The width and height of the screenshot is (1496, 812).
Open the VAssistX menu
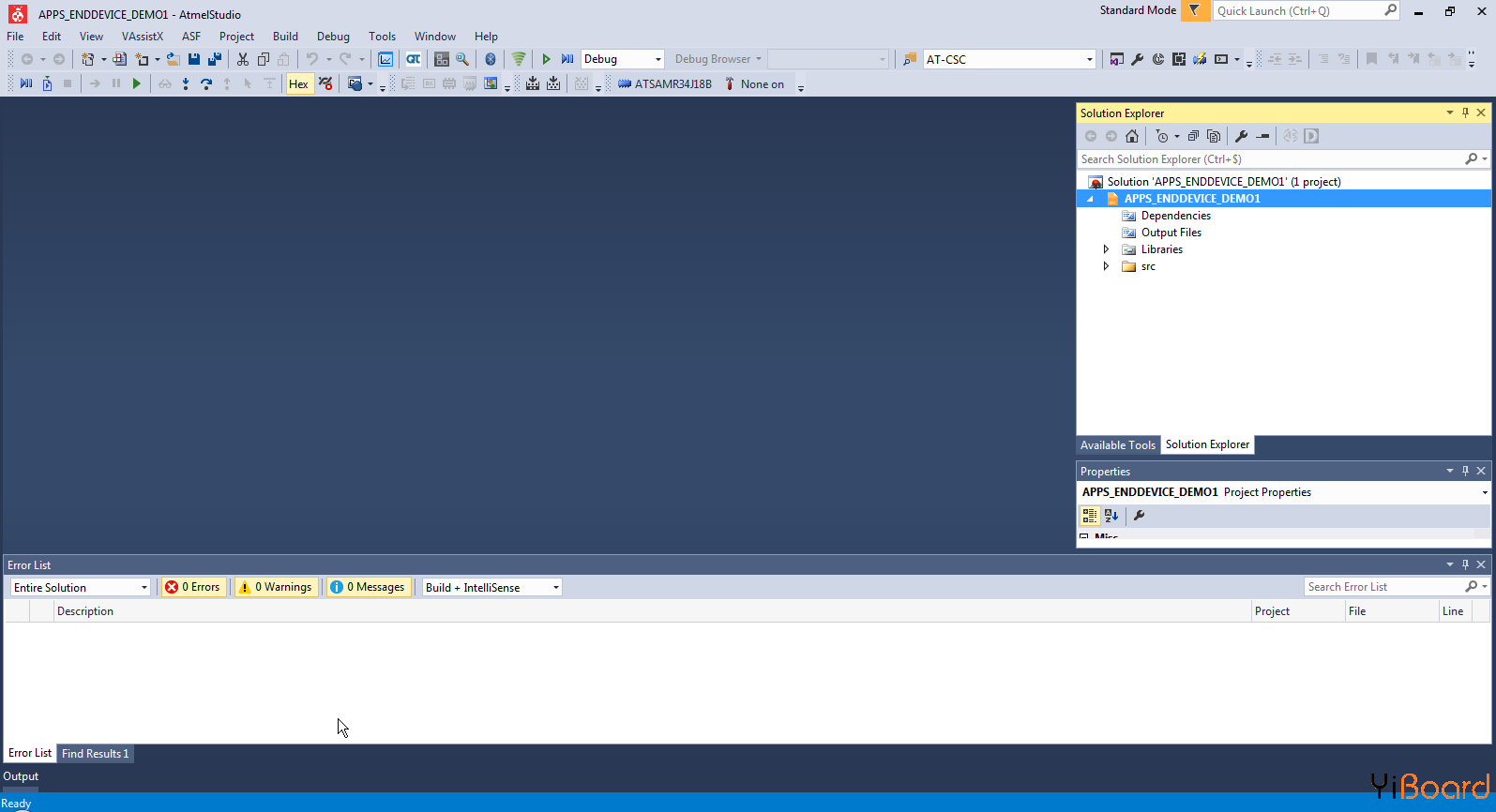tap(143, 37)
